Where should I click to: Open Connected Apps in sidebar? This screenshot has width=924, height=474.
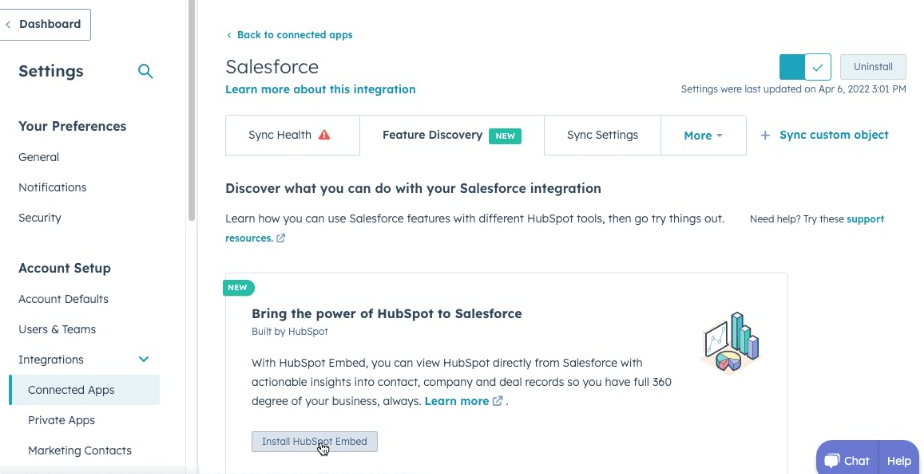71,390
